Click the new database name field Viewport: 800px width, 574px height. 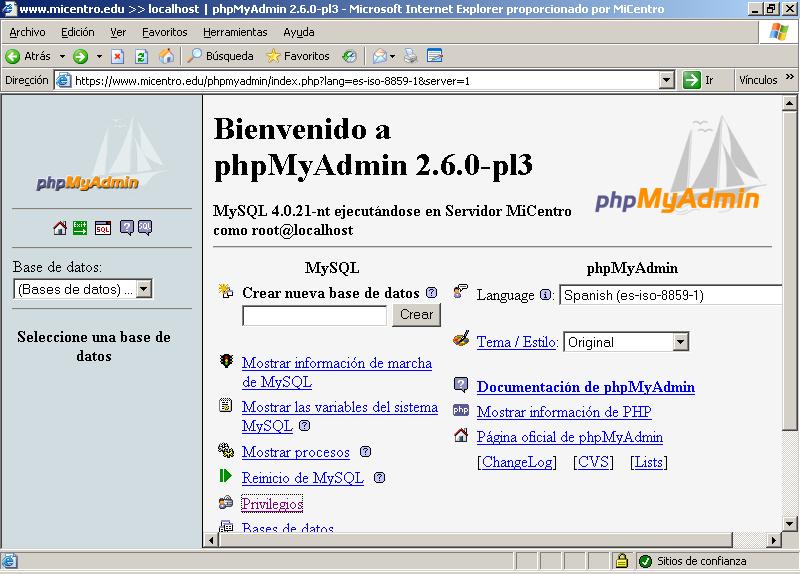(314, 315)
